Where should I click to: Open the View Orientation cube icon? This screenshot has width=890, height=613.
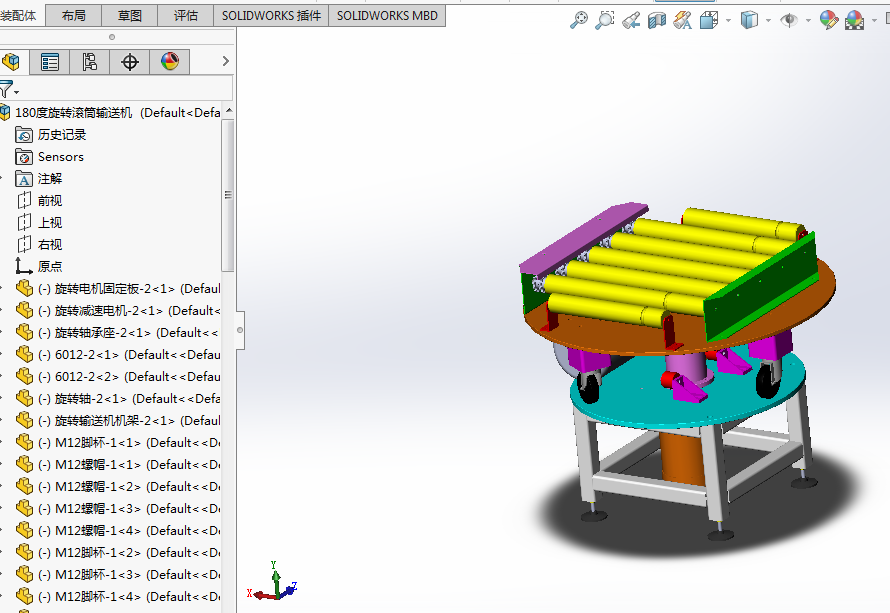pos(709,20)
